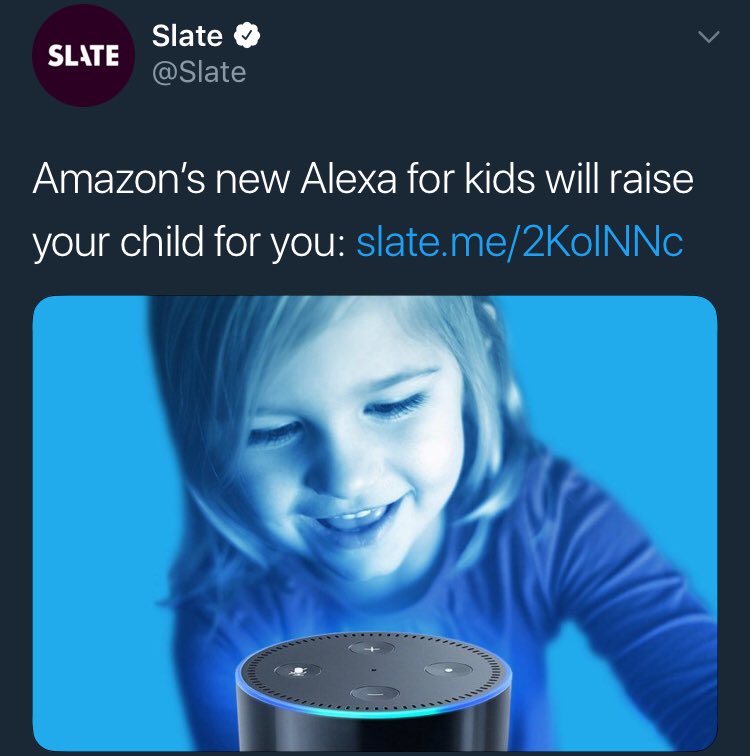This screenshot has height=756, width=750.
Task: Click the blue verified badge next to Slate
Action: [x=247, y=36]
